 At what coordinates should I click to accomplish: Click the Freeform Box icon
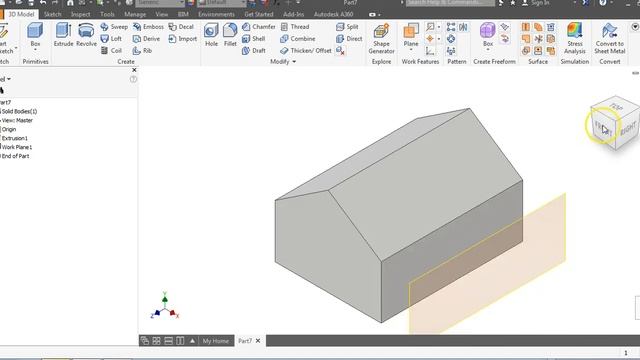click(x=488, y=31)
